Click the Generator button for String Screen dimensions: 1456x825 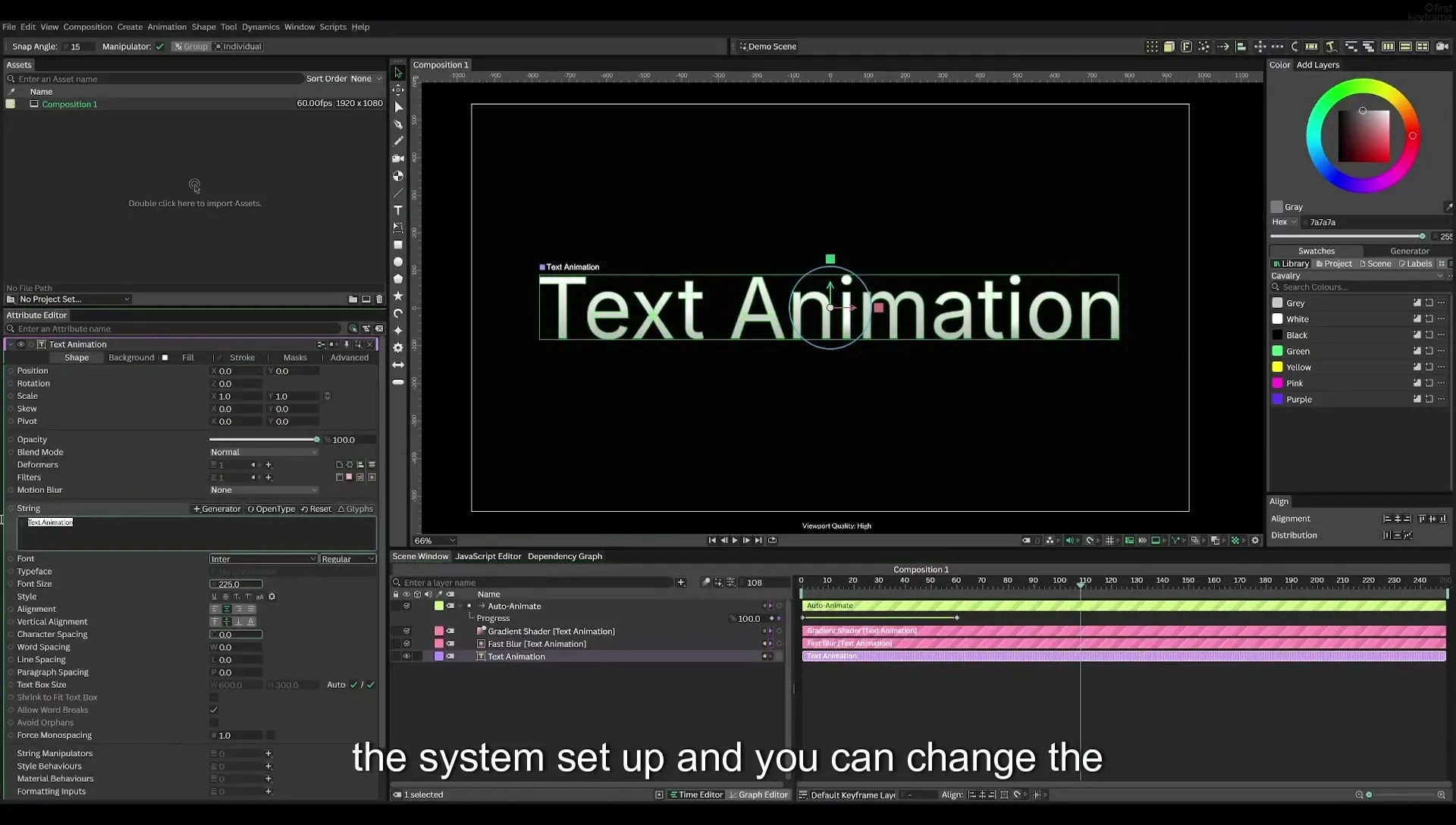point(217,509)
